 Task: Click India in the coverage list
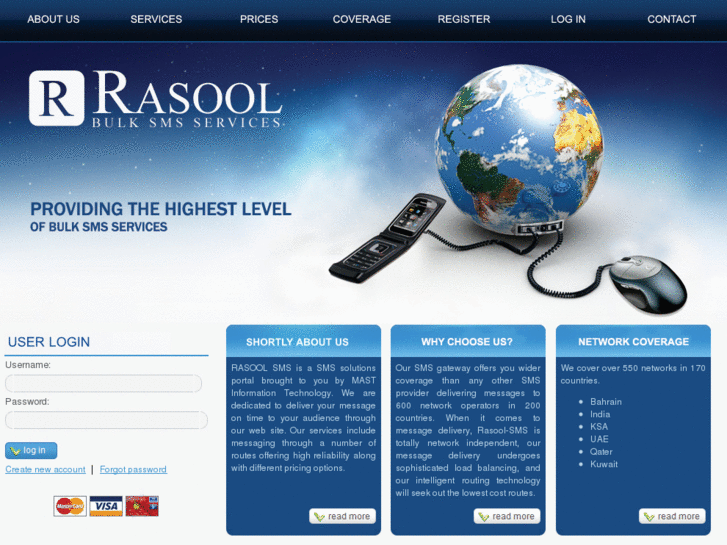600,414
